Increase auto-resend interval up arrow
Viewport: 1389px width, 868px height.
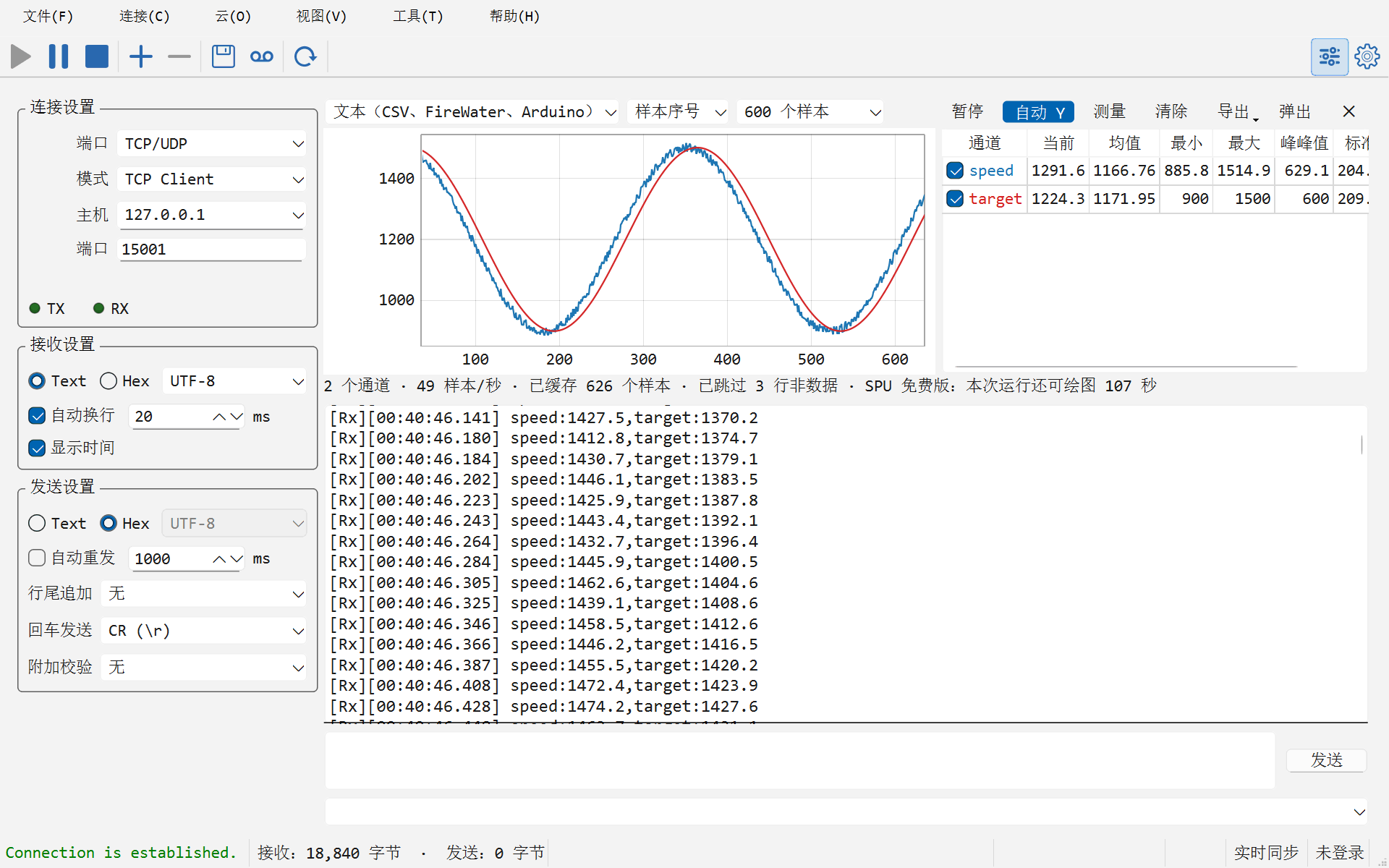point(219,559)
